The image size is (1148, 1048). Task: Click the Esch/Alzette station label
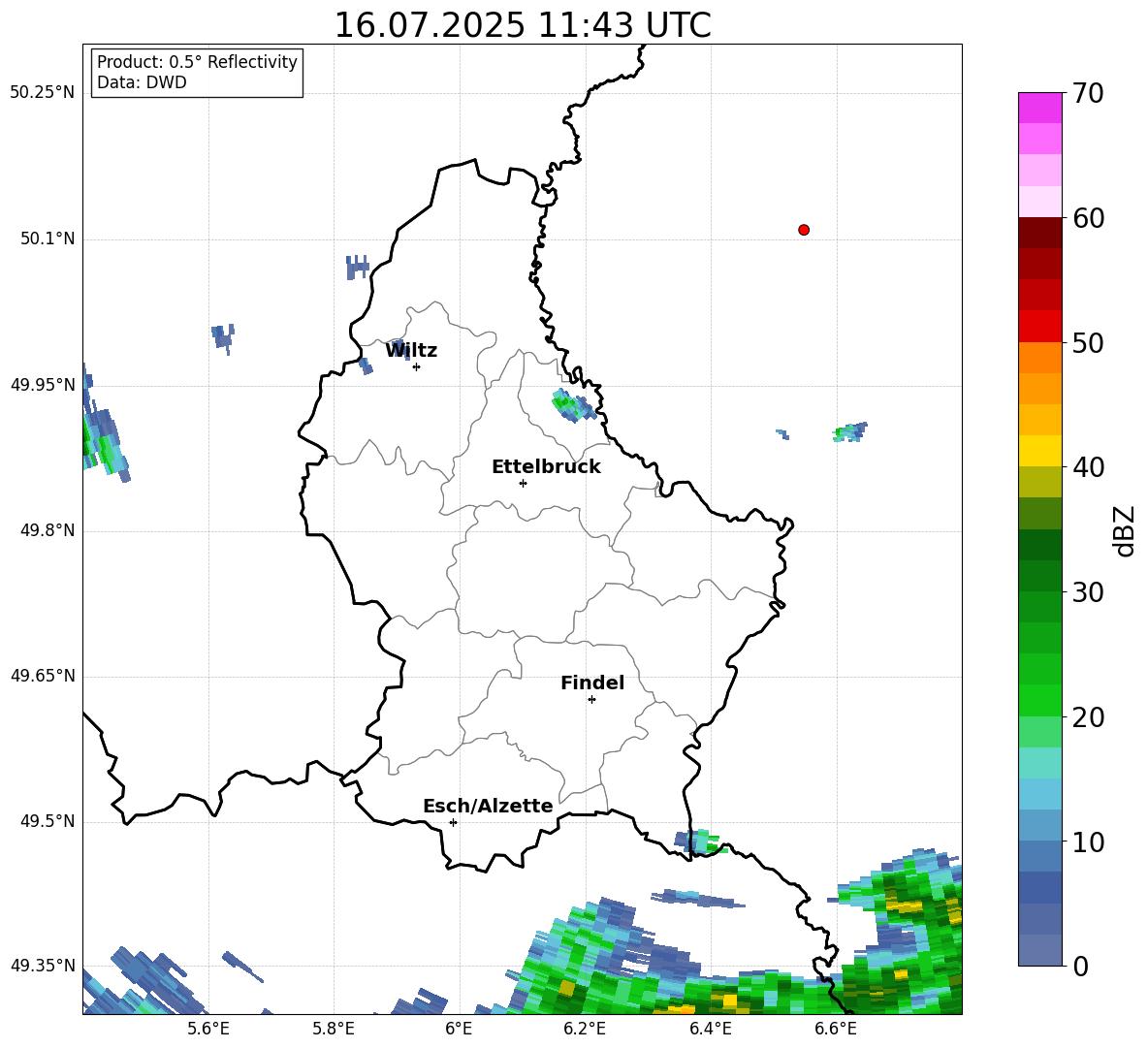click(488, 807)
